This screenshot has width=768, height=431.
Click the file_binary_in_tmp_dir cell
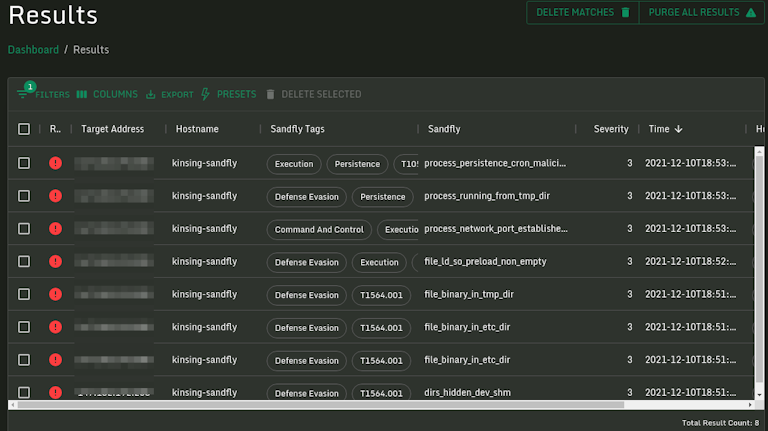(469, 294)
